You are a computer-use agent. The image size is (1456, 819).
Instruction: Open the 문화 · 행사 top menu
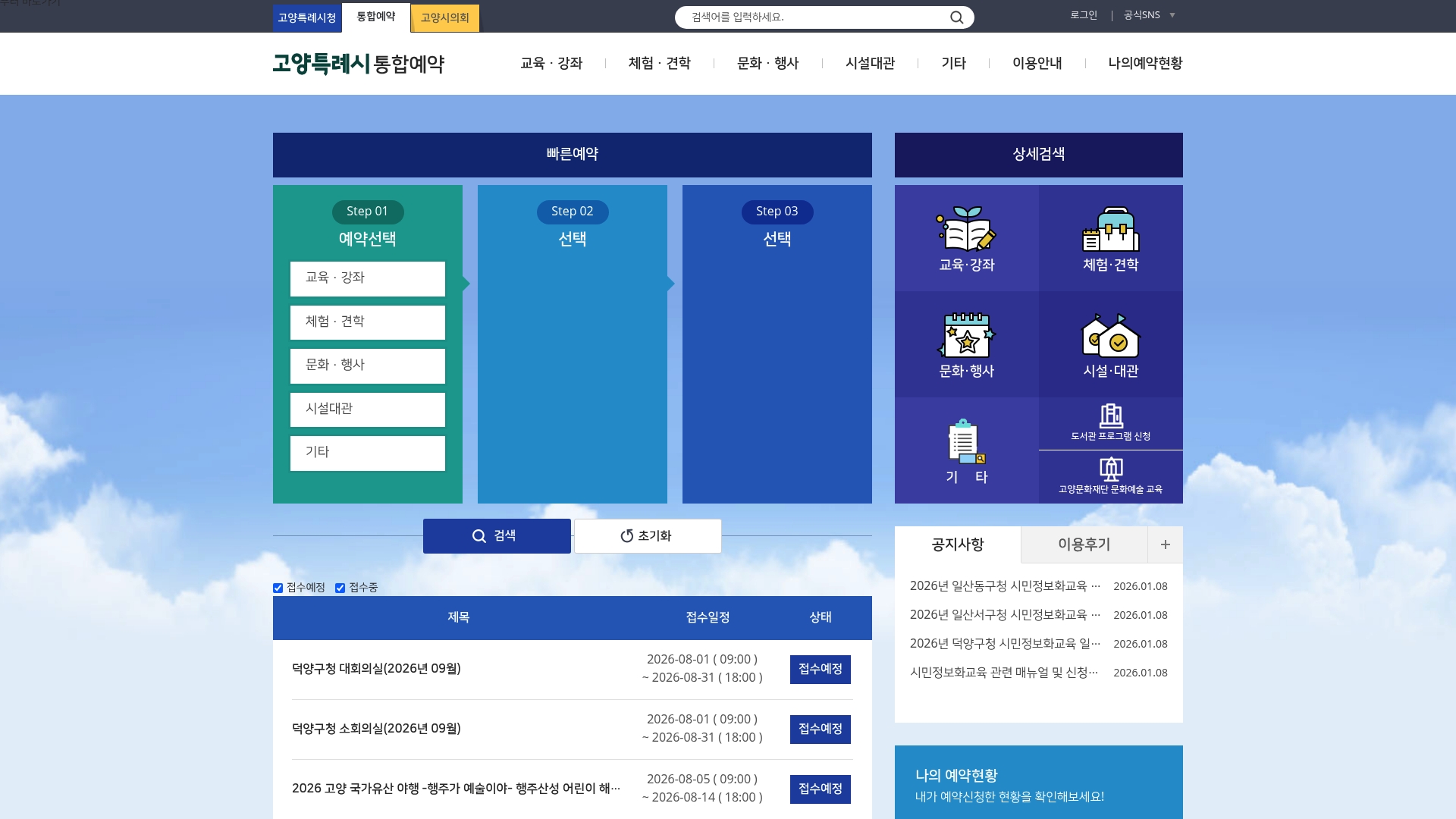click(x=767, y=63)
